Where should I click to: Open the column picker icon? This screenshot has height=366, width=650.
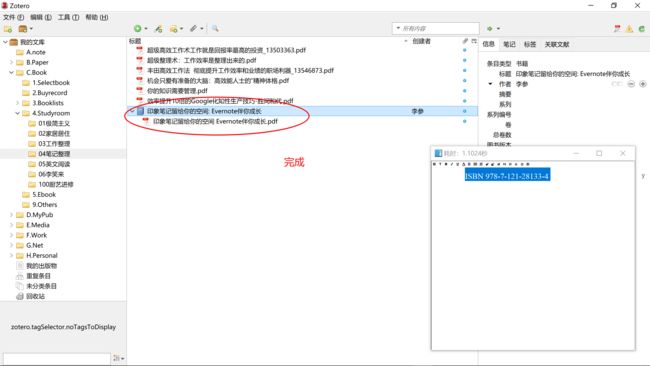coord(474,41)
